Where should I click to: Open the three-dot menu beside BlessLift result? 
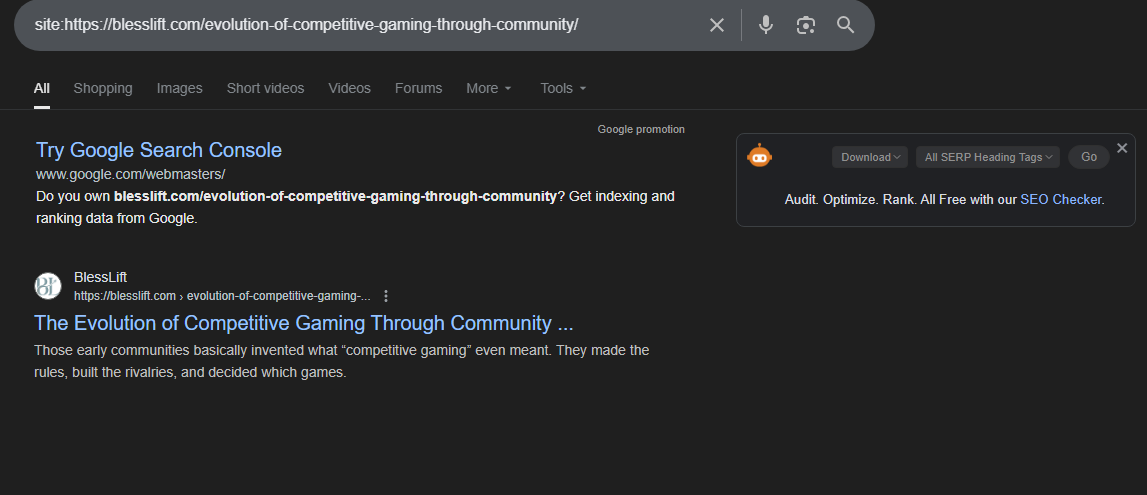coord(386,296)
